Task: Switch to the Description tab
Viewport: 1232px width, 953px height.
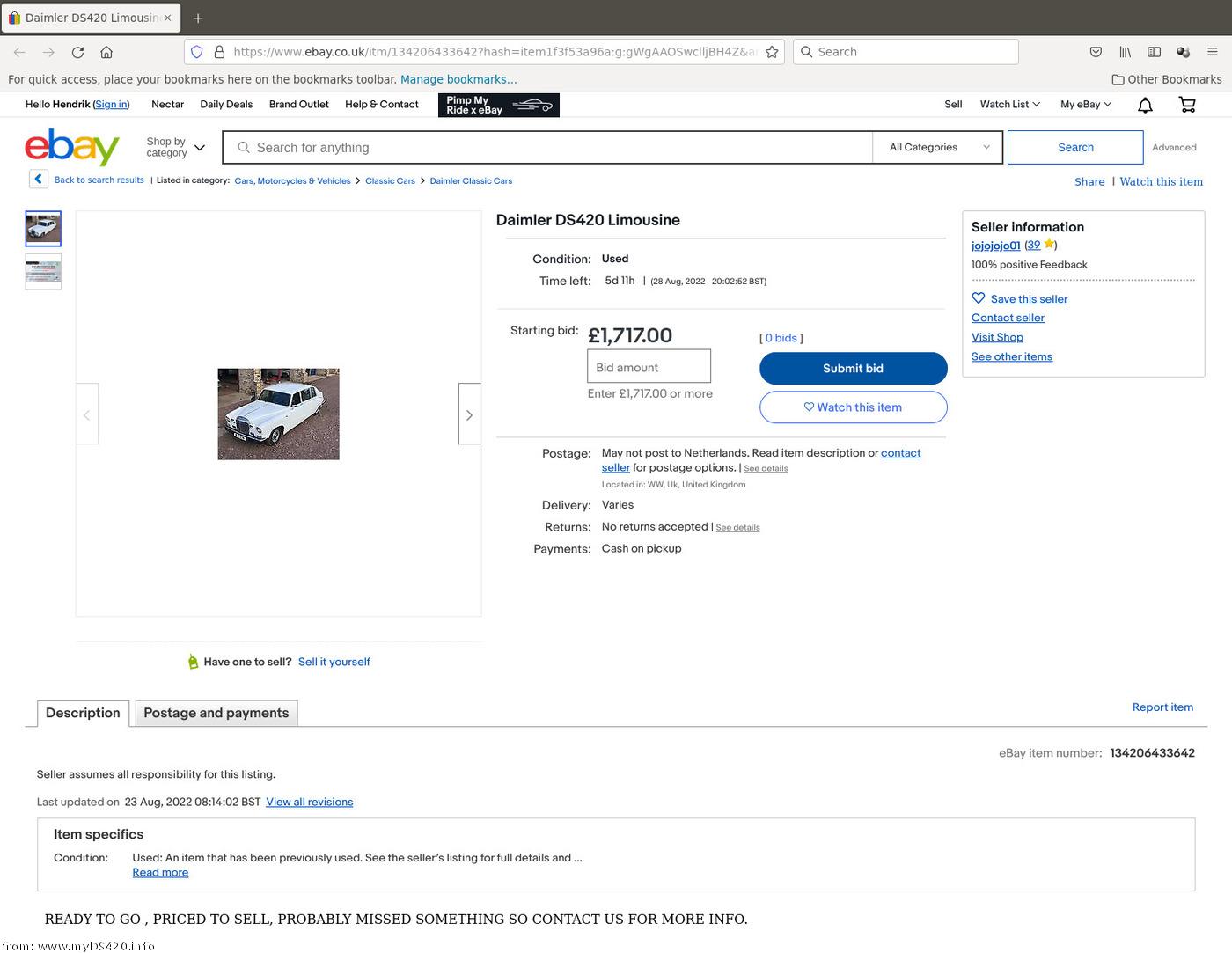Action: pyautogui.click(x=83, y=714)
